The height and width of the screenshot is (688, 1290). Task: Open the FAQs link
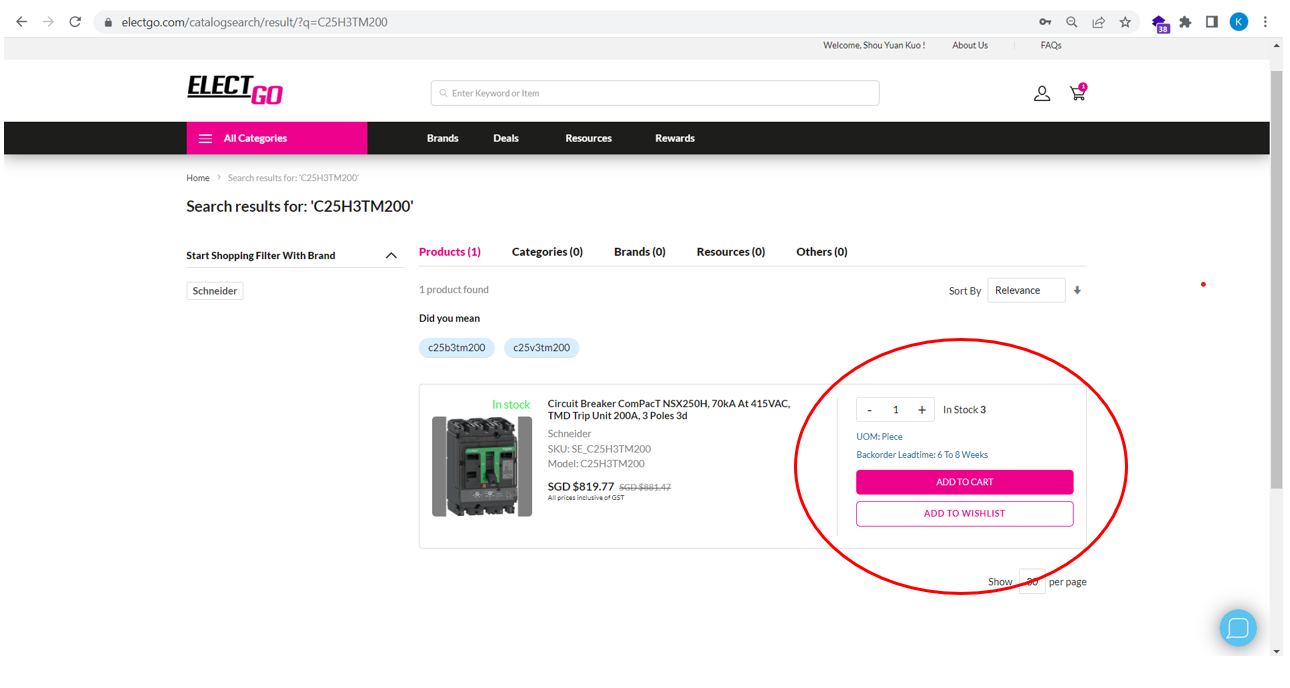1051,45
